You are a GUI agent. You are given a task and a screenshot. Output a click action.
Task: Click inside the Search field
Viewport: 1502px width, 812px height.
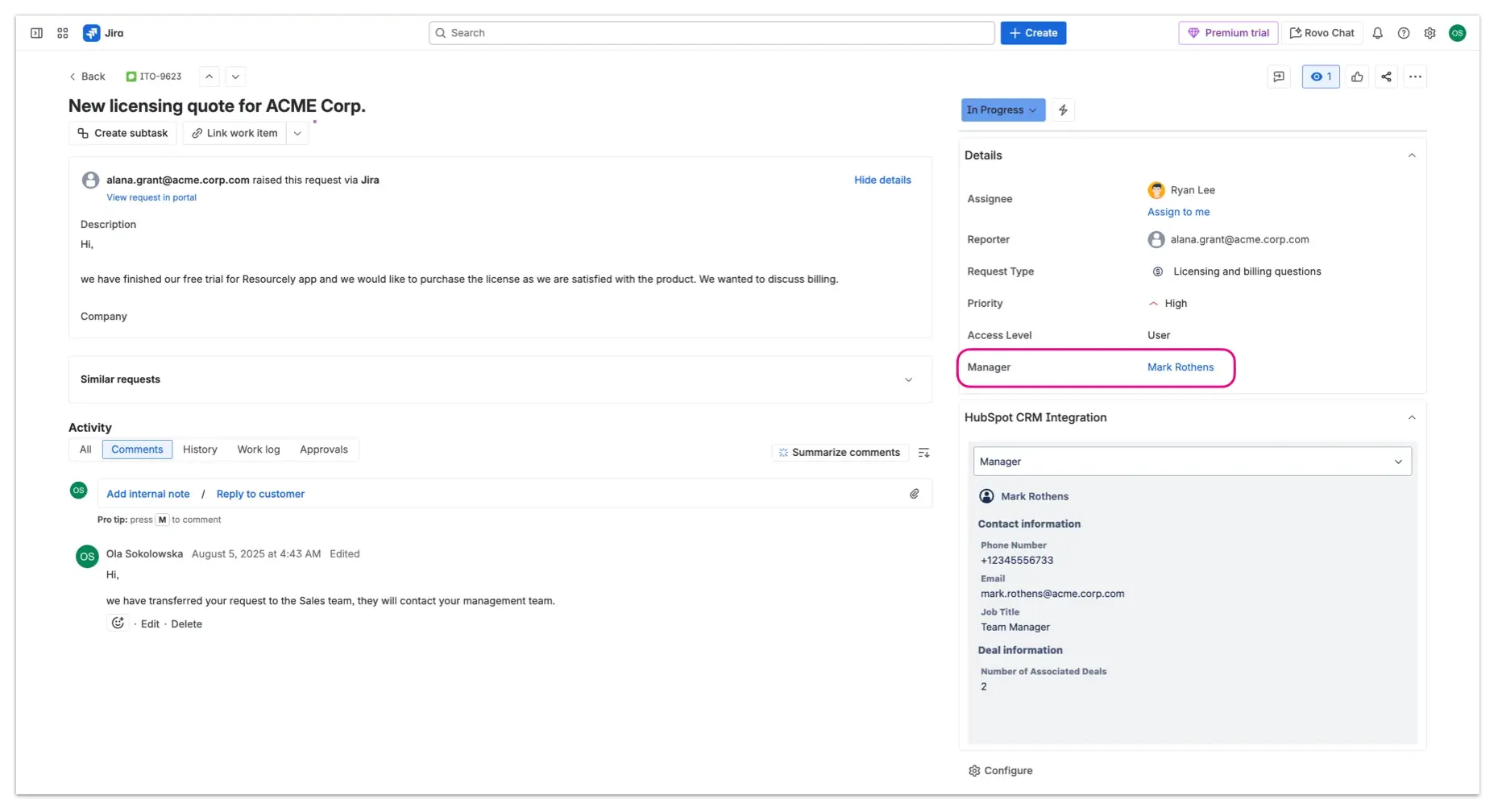pos(711,33)
